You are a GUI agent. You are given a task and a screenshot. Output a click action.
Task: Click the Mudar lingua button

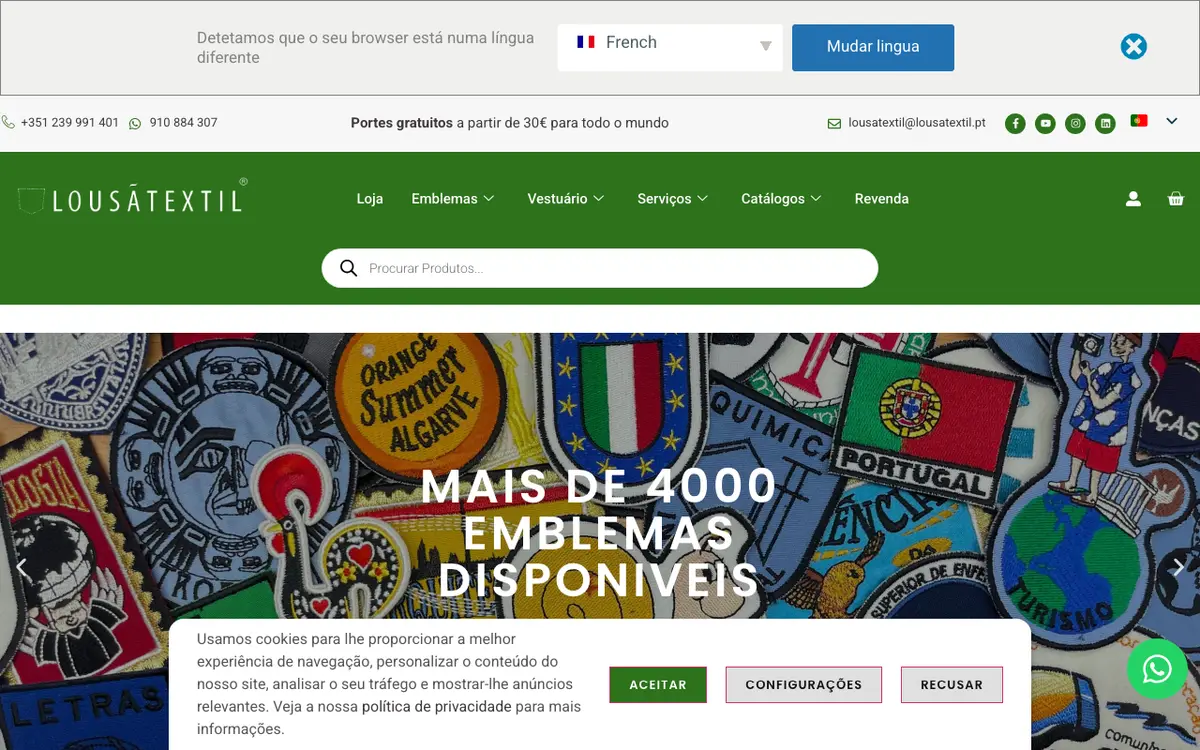click(873, 47)
